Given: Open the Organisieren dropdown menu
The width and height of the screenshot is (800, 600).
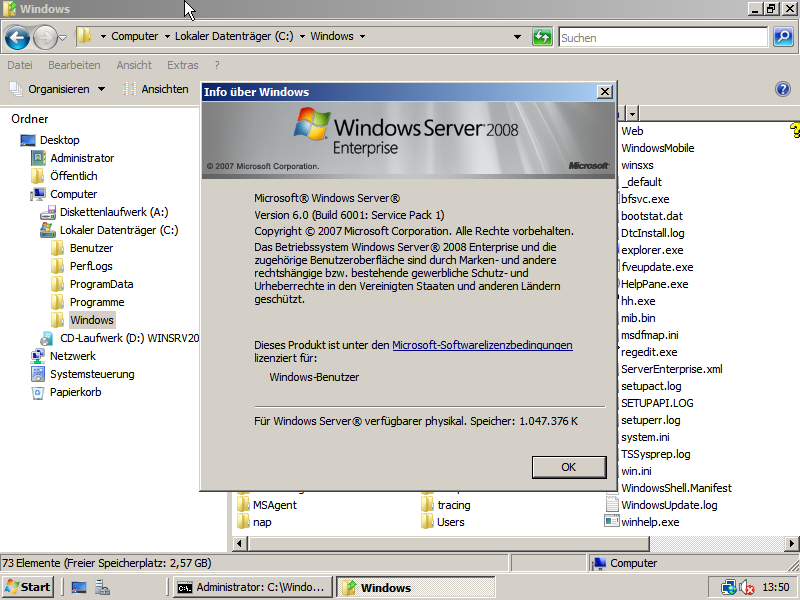Looking at the screenshot, I should point(58,89).
